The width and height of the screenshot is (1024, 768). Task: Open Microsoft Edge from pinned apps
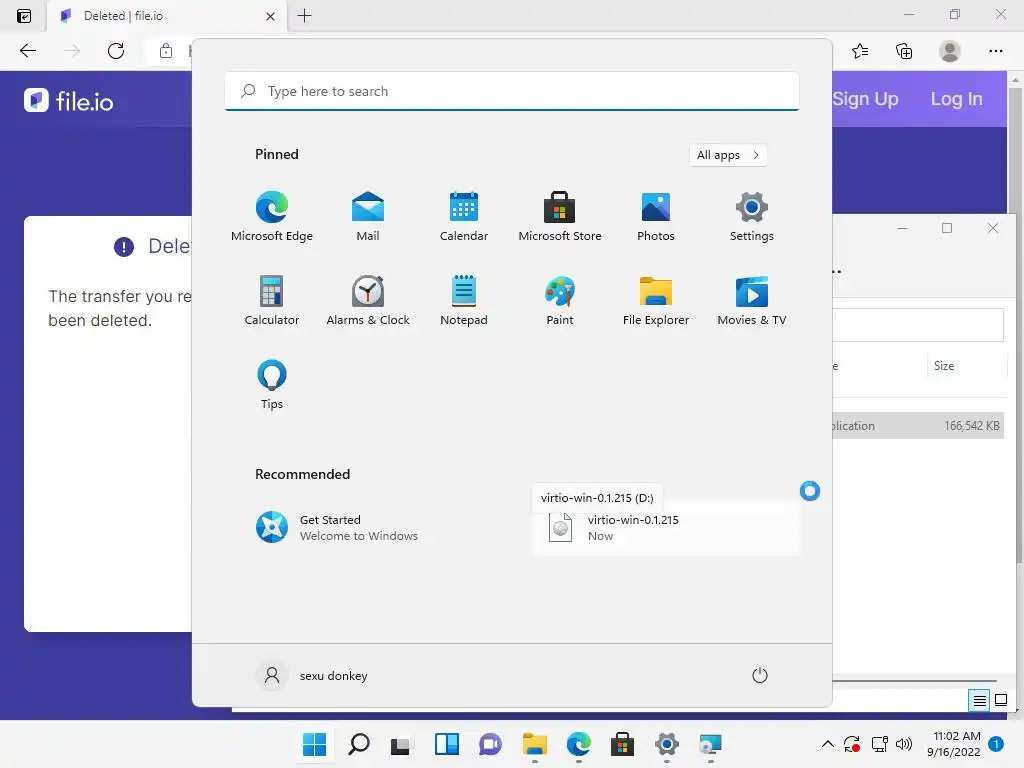coord(272,216)
